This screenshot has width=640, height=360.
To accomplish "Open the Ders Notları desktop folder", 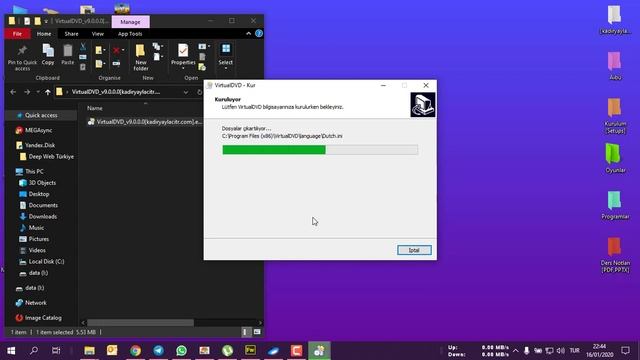I will pos(615,255).
